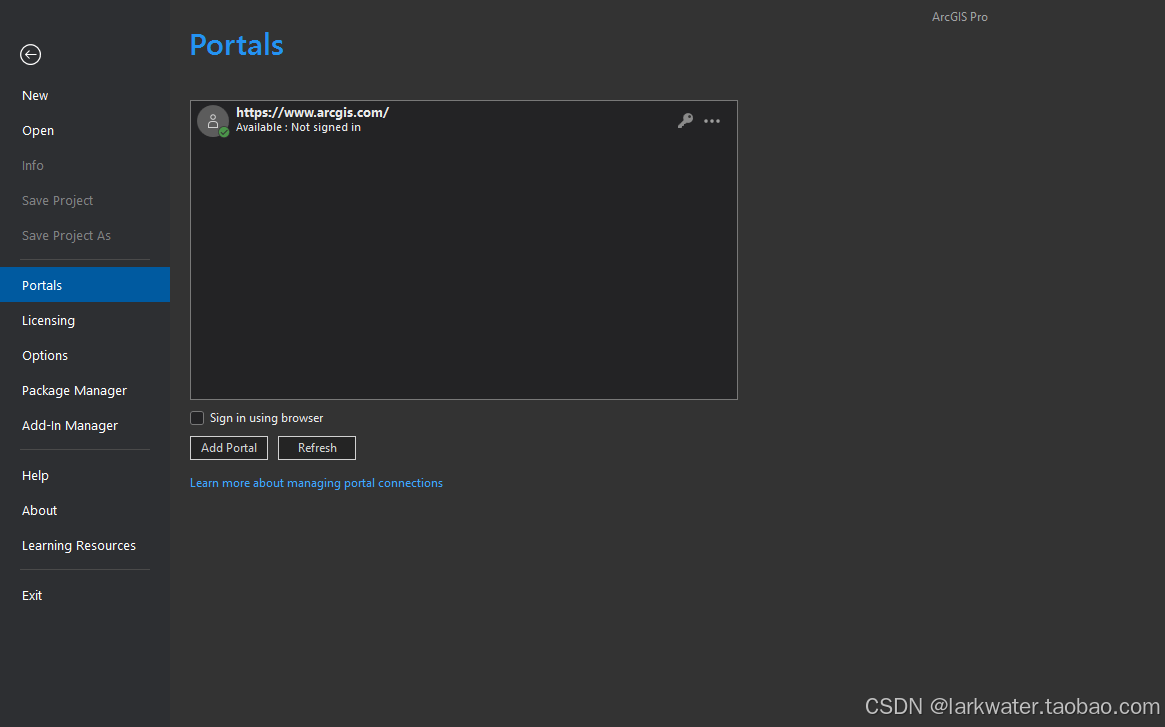Click the Refresh button
The height and width of the screenshot is (727, 1165).
pos(317,447)
